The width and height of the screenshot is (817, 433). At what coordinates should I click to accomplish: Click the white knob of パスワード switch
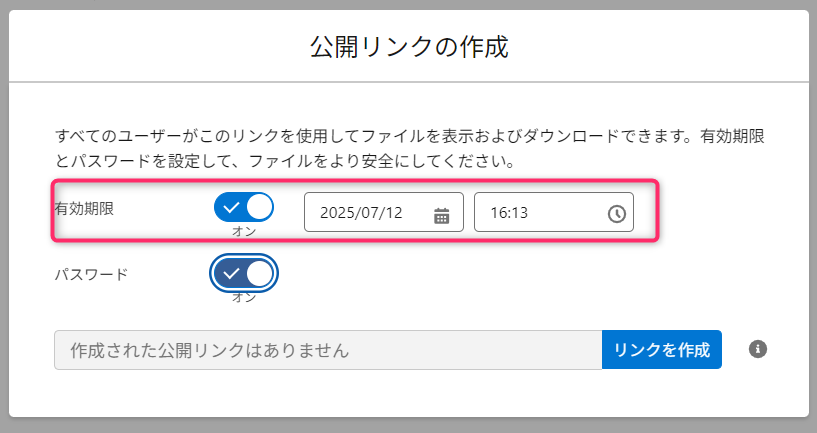[x=259, y=273]
